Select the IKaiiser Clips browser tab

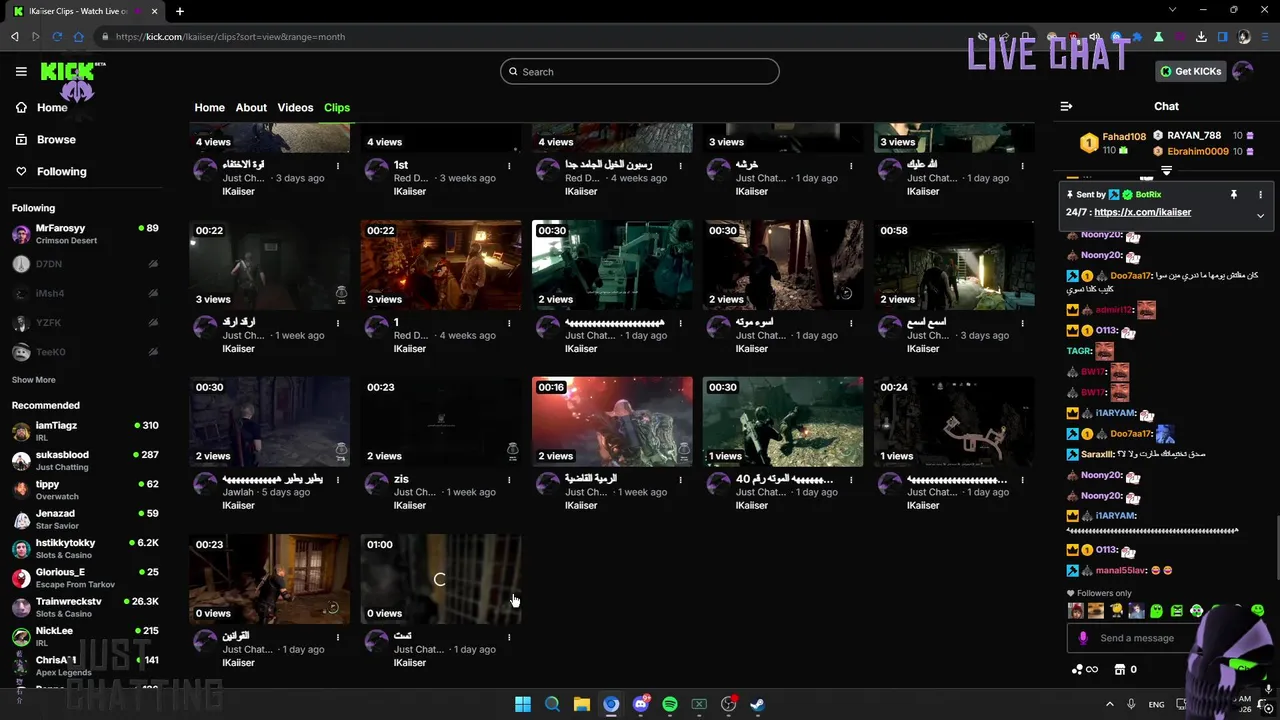[x=85, y=11]
